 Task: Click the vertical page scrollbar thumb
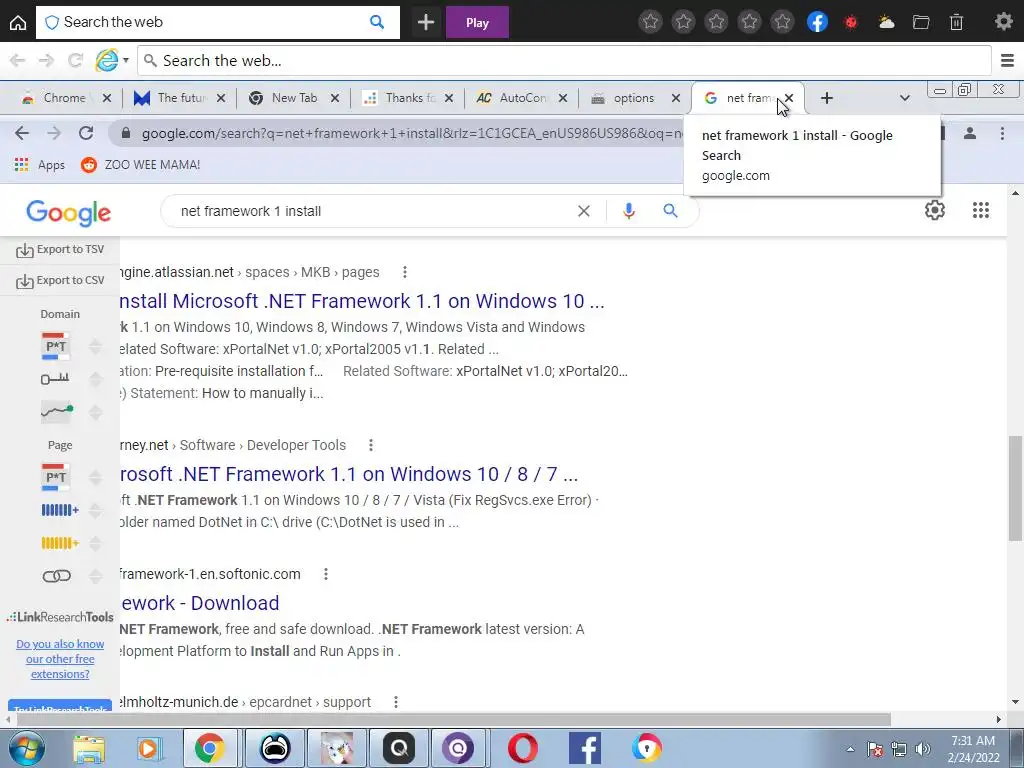(x=1015, y=488)
